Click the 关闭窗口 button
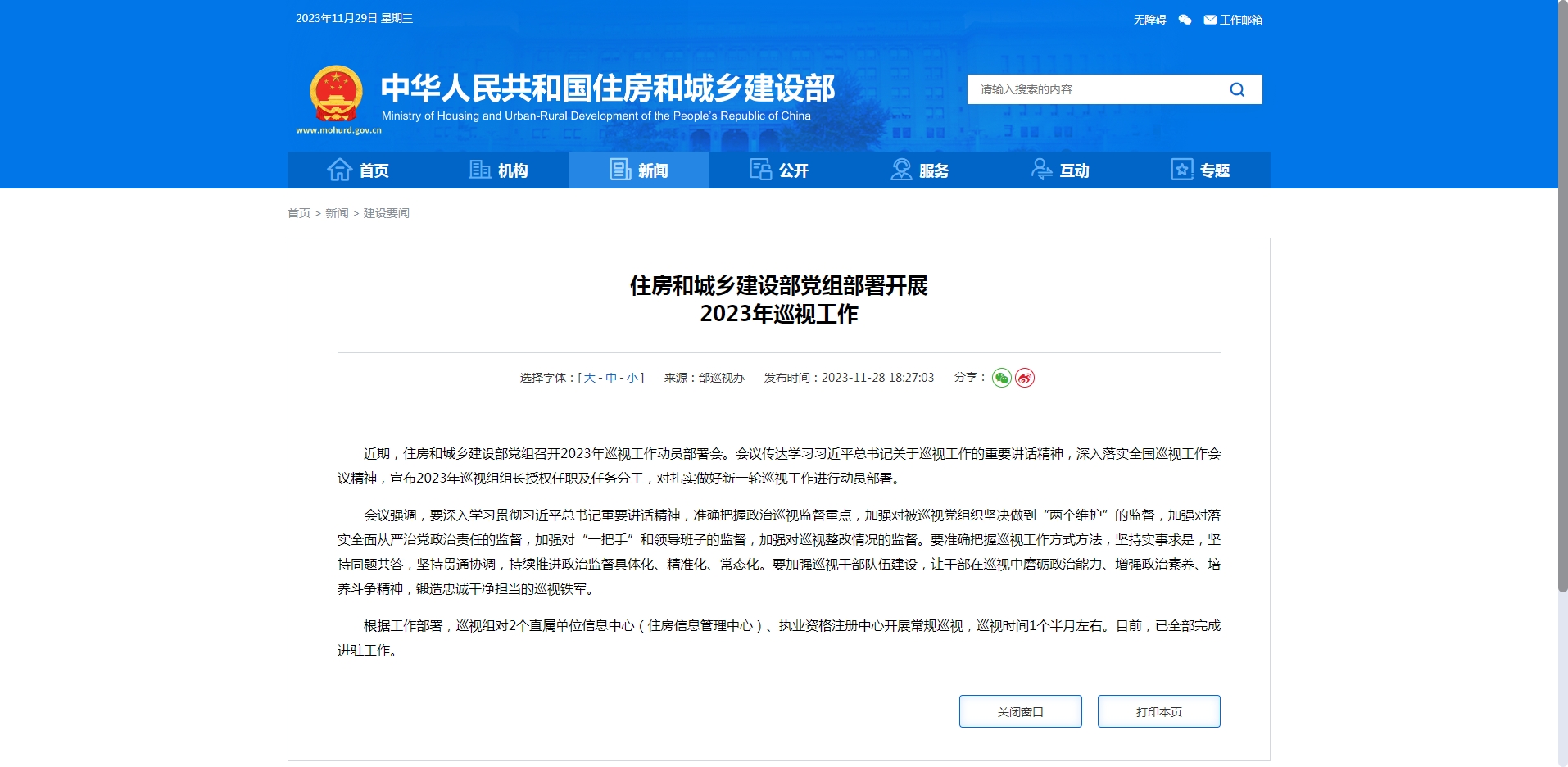Screen dimensions: 1568x767 click(x=1021, y=711)
